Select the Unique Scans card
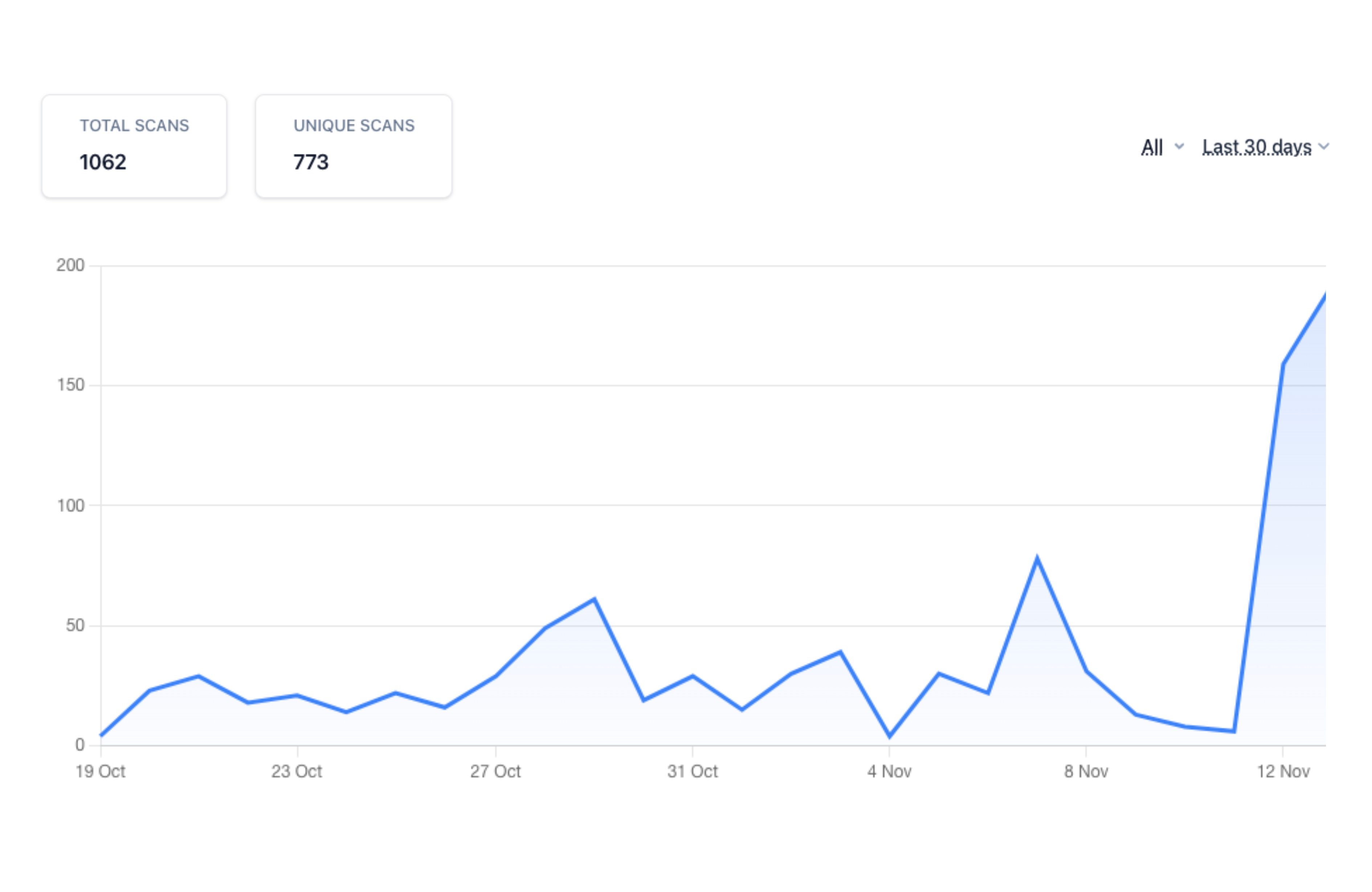Image resolution: width=1372 pixels, height=892 pixels. click(x=354, y=146)
